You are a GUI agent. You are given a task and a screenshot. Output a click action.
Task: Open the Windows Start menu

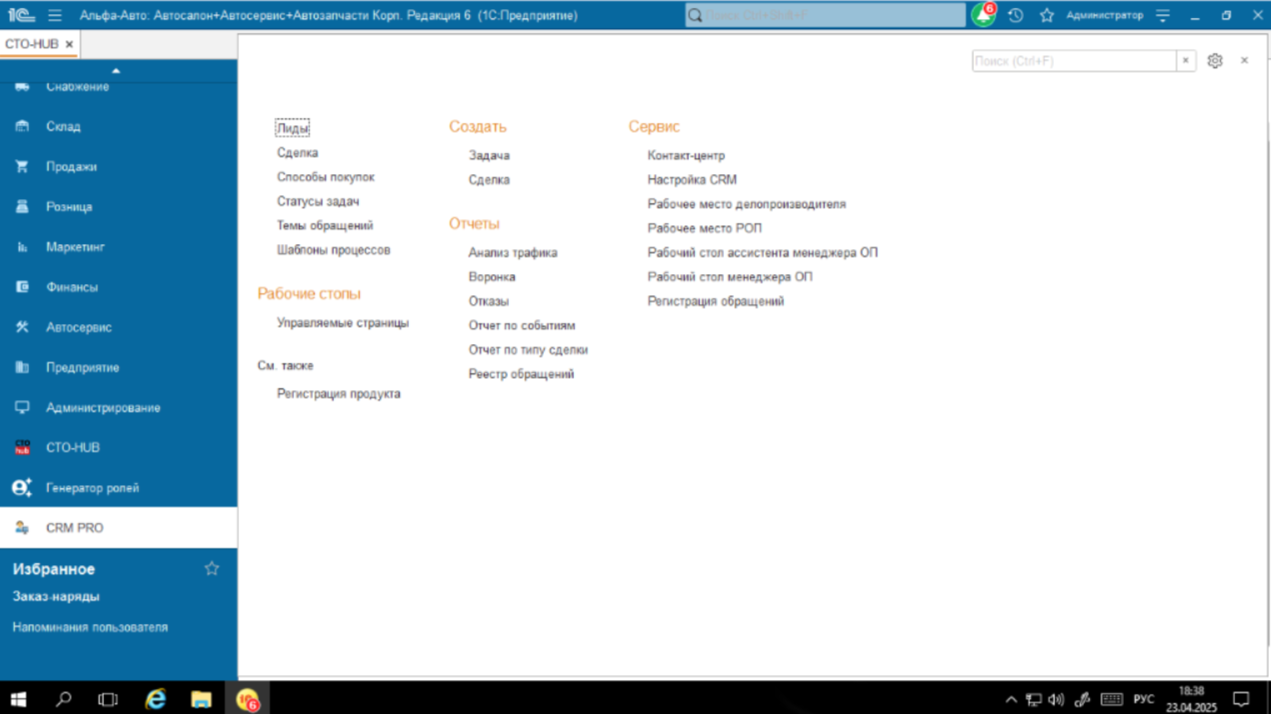(x=18, y=699)
